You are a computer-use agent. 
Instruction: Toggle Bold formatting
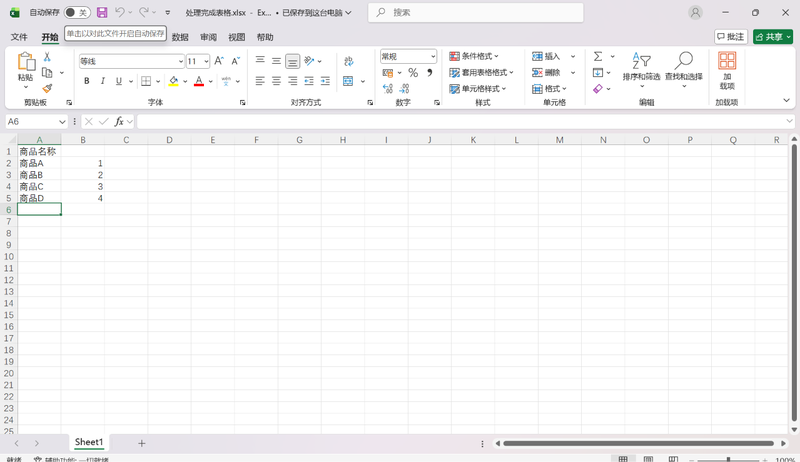(87, 81)
